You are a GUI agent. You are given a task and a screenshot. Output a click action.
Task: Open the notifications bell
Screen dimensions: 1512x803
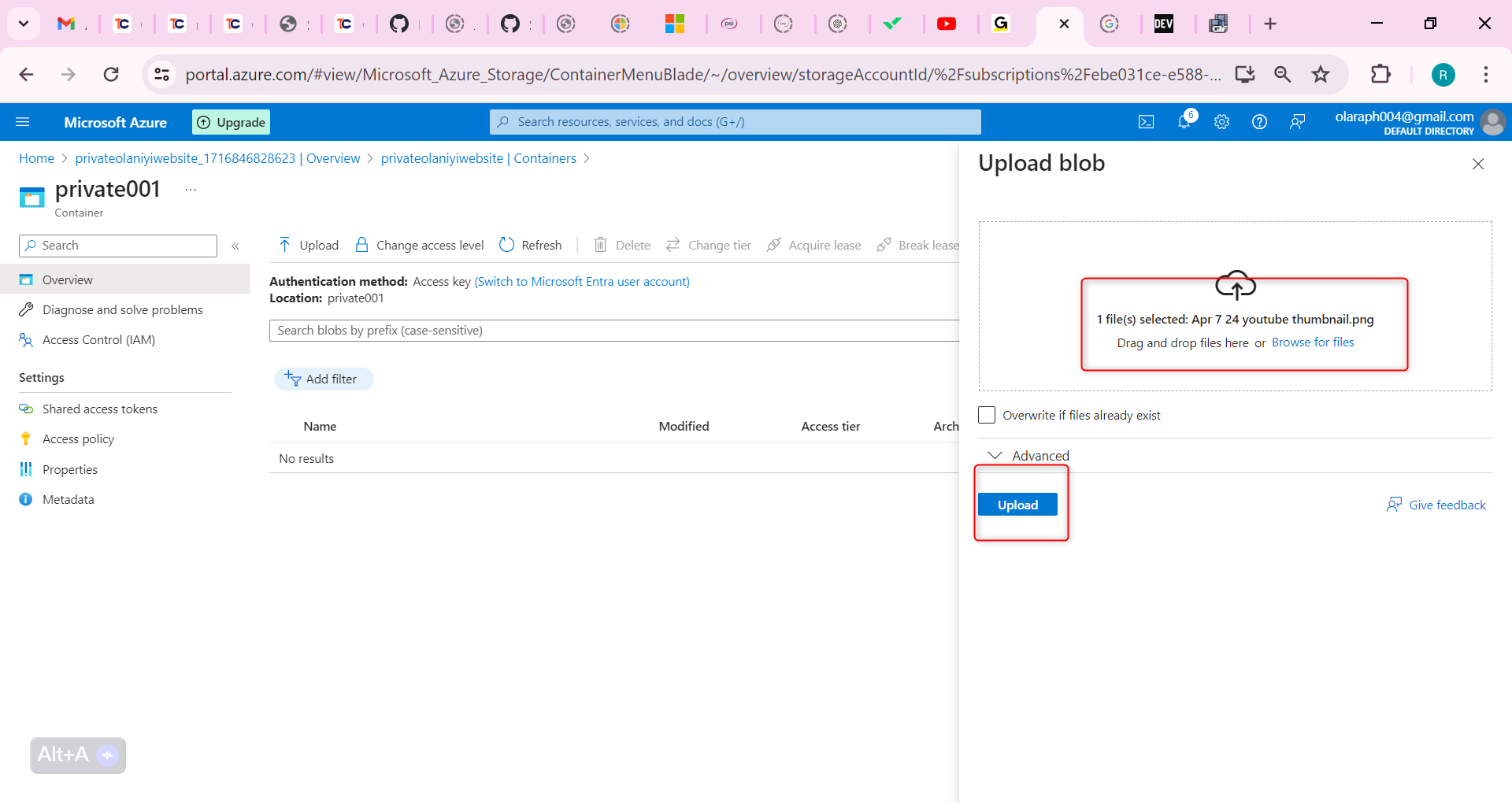pos(1184,121)
